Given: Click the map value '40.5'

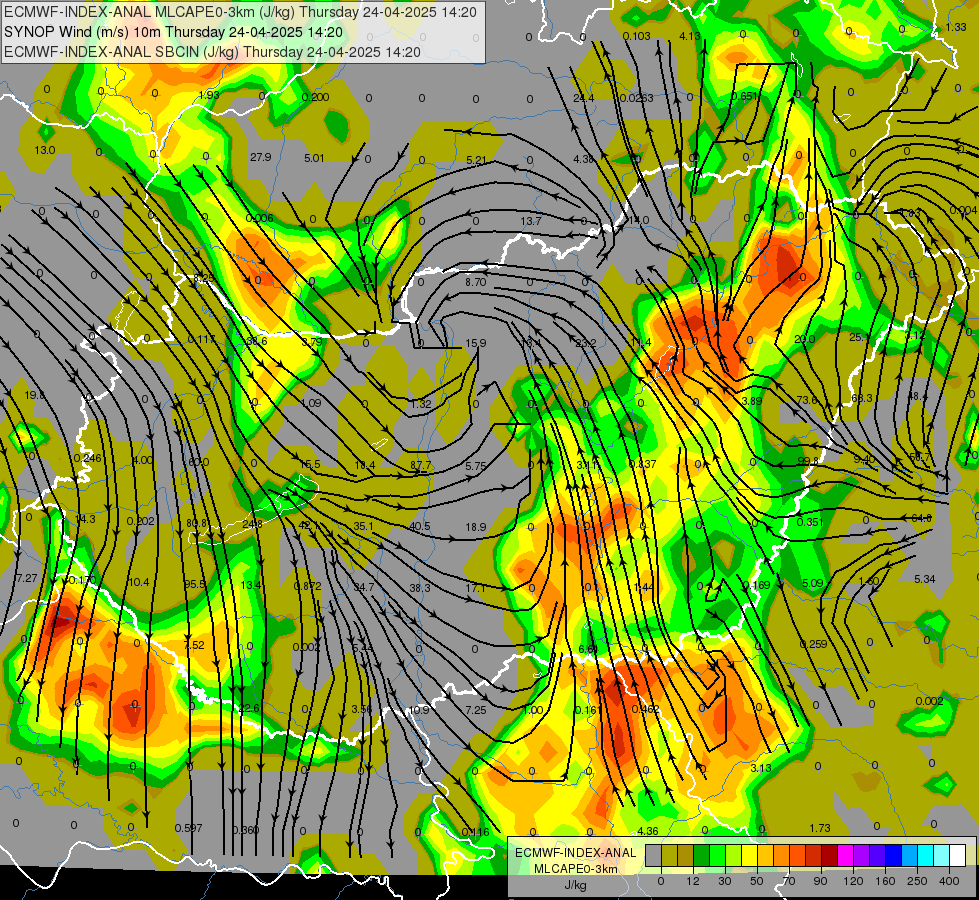Looking at the screenshot, I should [420, 527].
